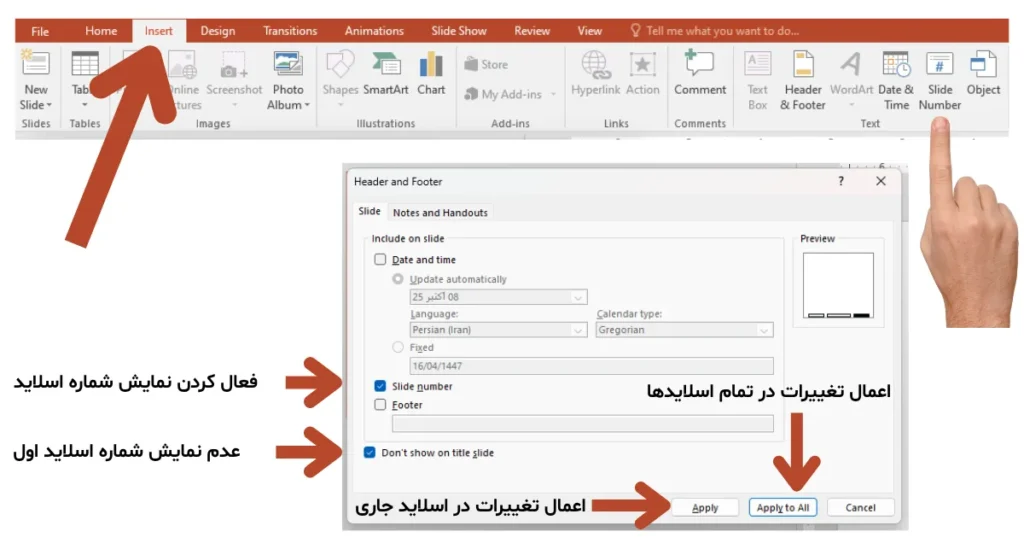Enable the Date and time checkbox
The image size is (1024, 555).
pos(380,260)
